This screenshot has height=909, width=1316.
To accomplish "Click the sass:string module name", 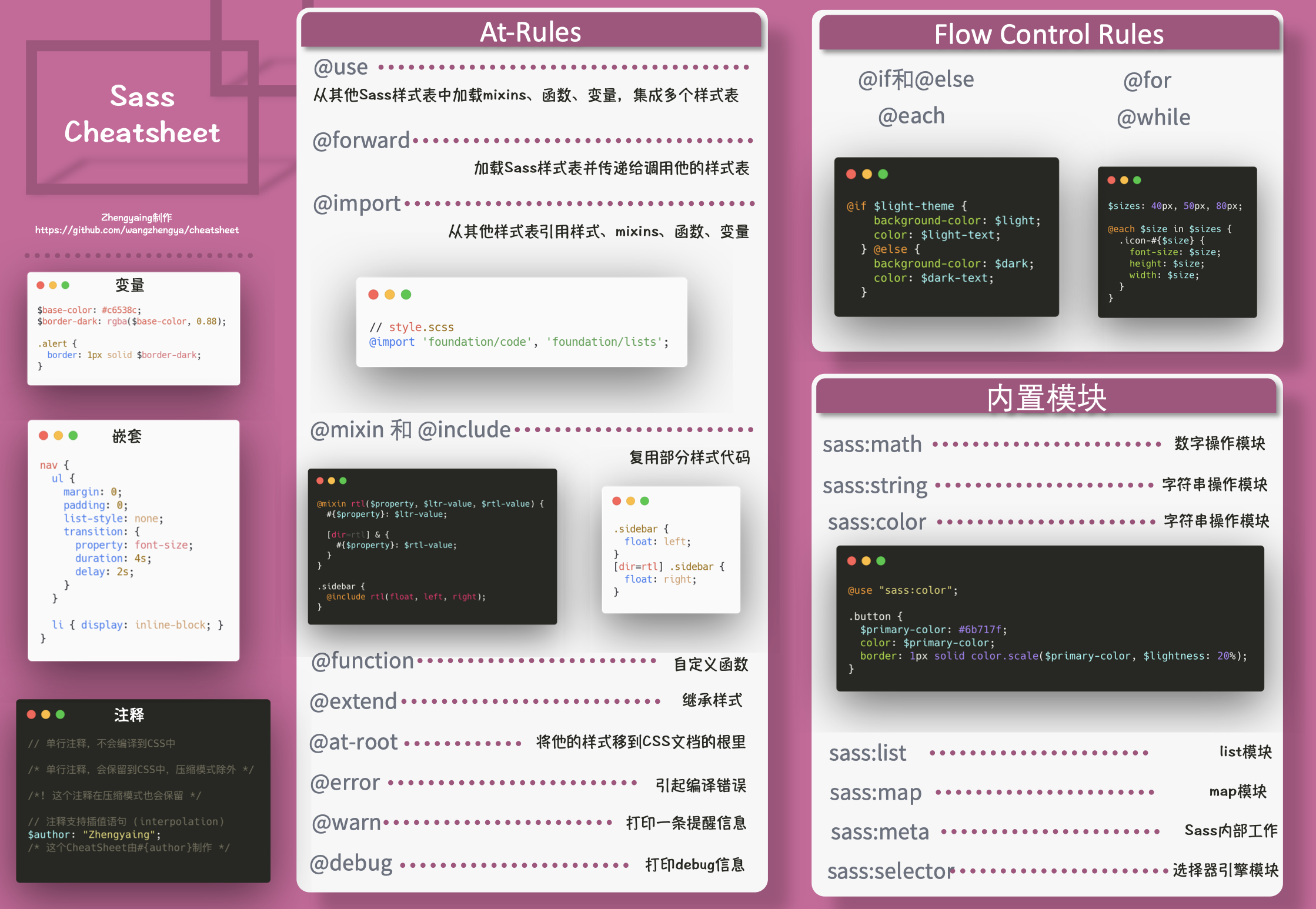I will tap(875, 486).
